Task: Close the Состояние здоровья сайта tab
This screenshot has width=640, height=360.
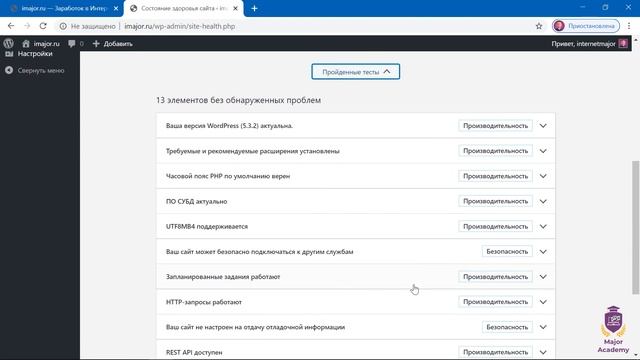Action: pos(236,8)
